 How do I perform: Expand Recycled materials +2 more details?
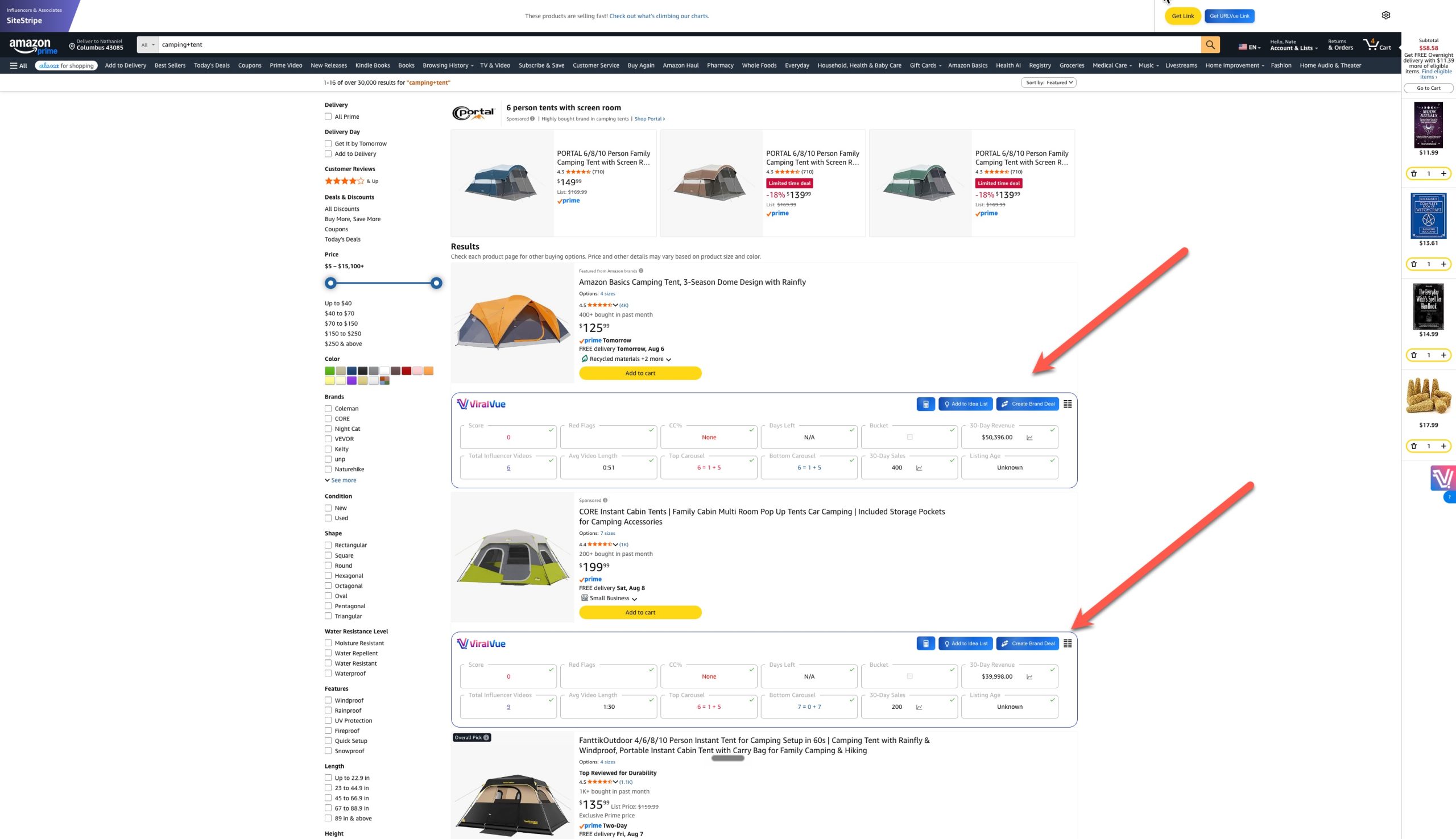point(668,360)
